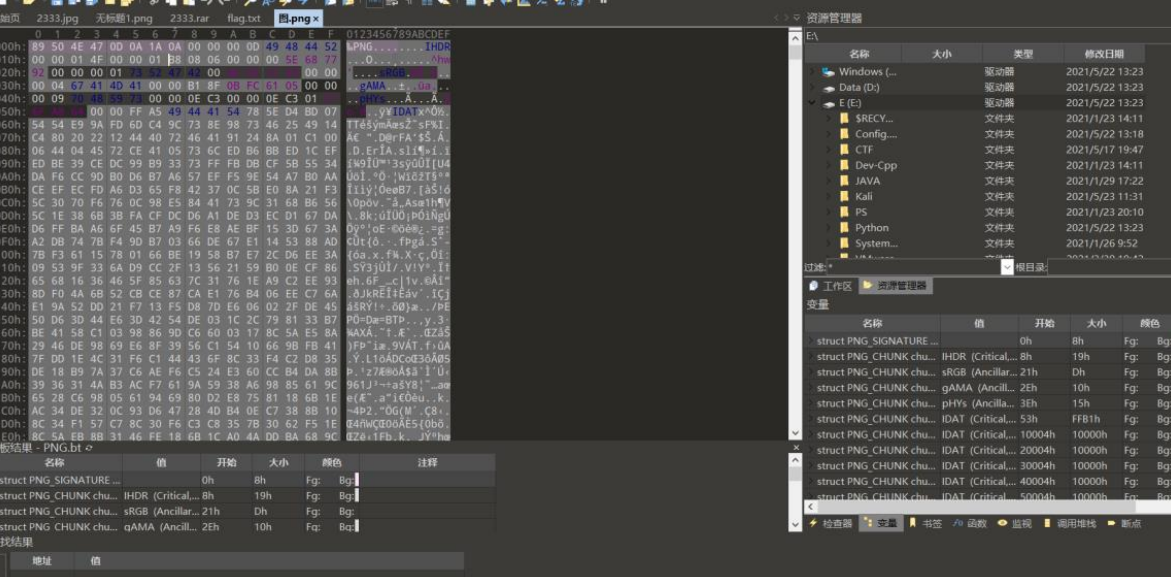Expand the $RECY... folder node
The image size is (1171, 577).
click(827, 118)
